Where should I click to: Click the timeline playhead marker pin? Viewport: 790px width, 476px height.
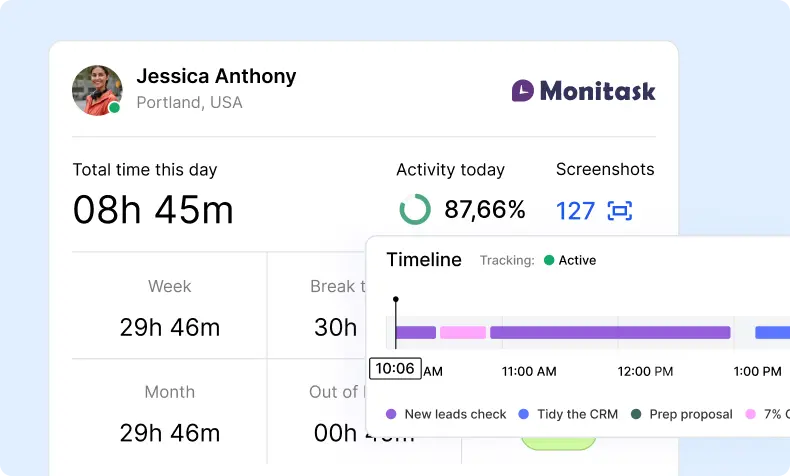point(396,299)
